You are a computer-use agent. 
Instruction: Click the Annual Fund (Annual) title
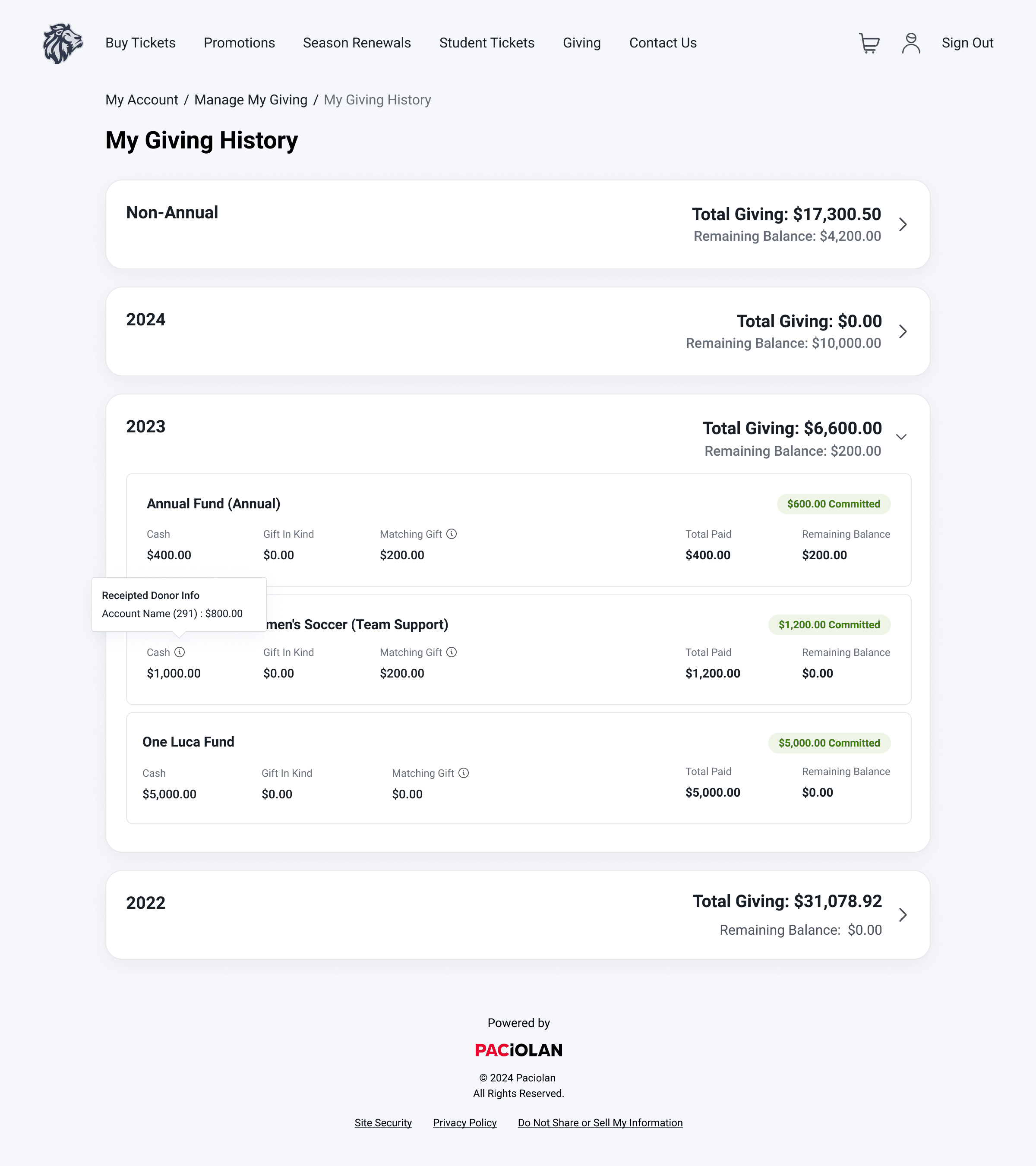point(213,504)
